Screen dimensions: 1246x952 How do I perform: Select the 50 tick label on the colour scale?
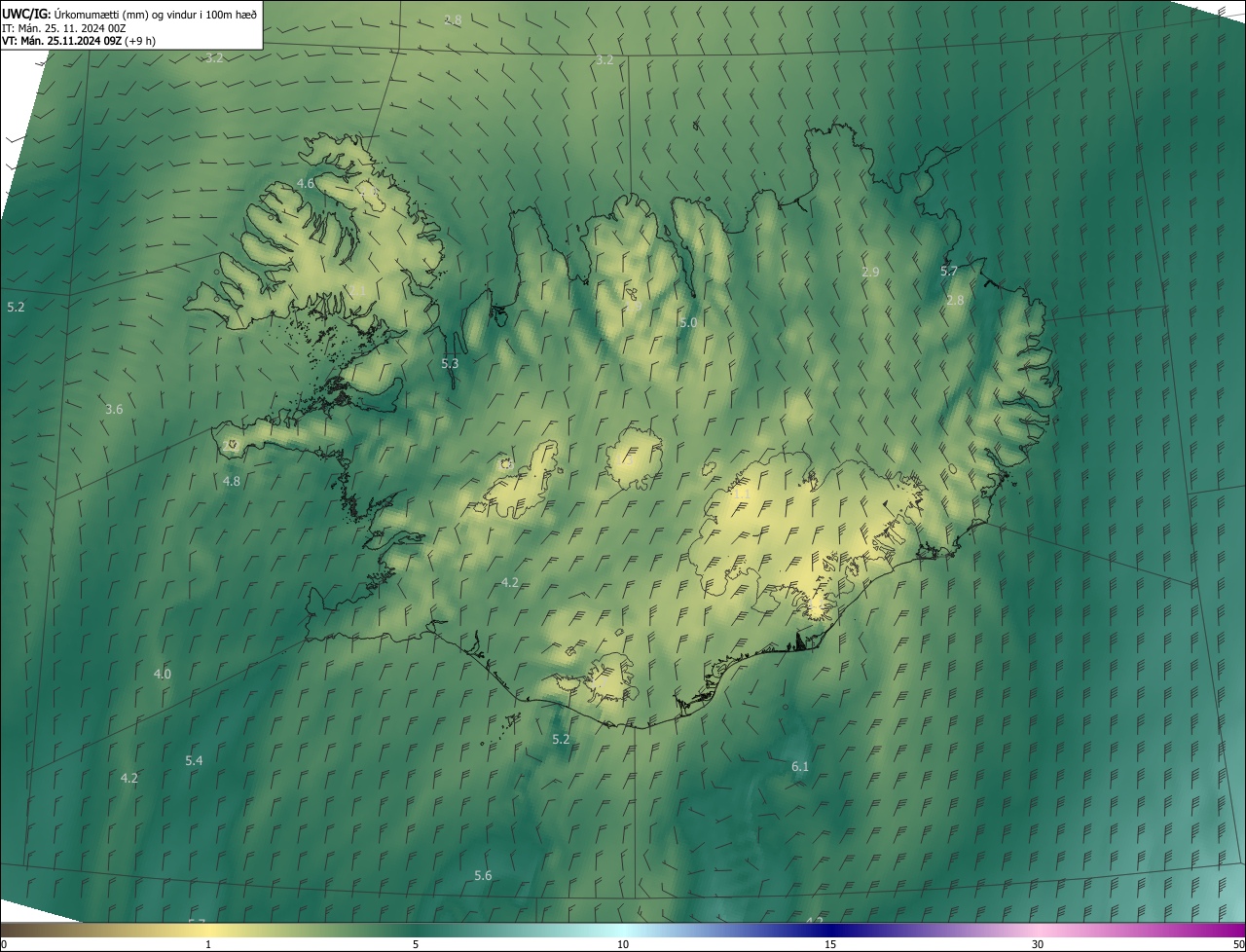[1238, 944]
